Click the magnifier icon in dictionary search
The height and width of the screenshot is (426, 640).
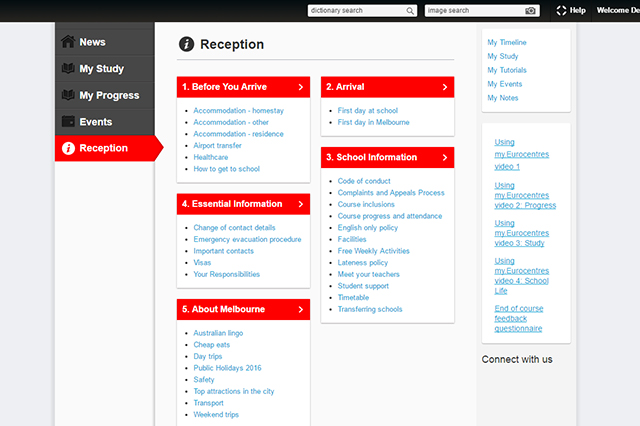(410, 11)
